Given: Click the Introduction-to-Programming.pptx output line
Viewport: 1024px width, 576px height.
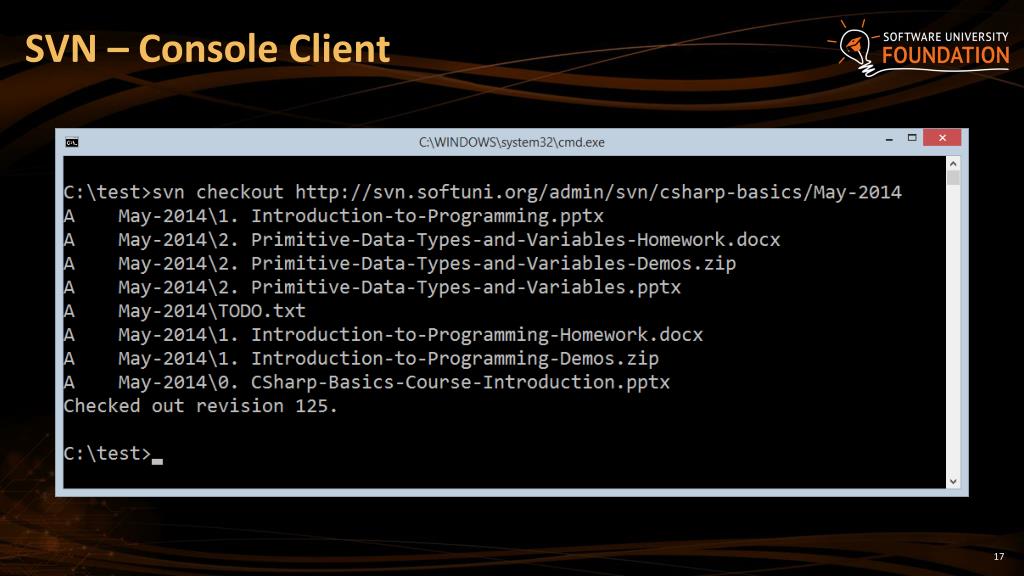Looking at the screenshot, I should pos(334,216).
